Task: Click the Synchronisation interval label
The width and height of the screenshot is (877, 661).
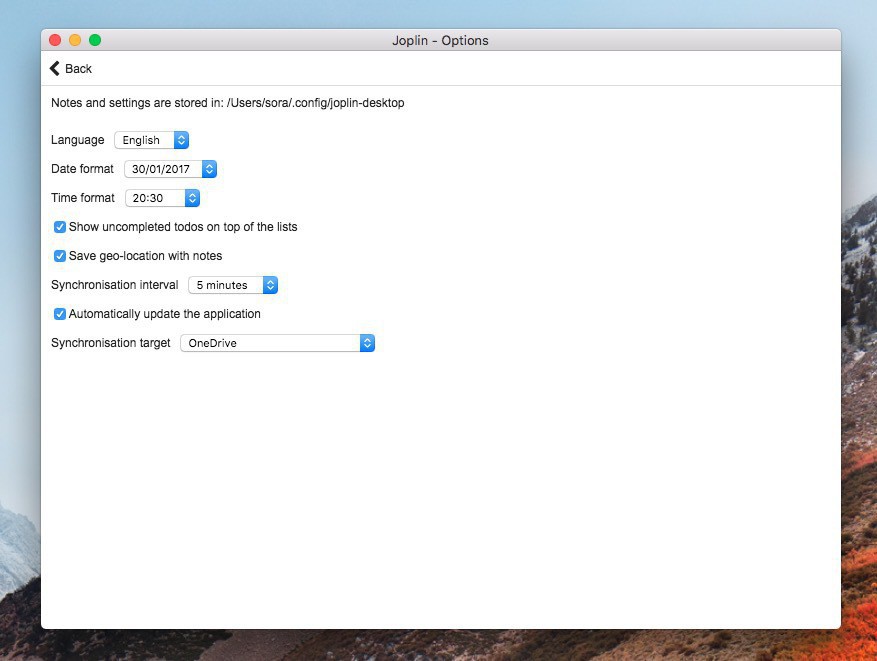Action: pyautogui.click(x=115, y=285)
